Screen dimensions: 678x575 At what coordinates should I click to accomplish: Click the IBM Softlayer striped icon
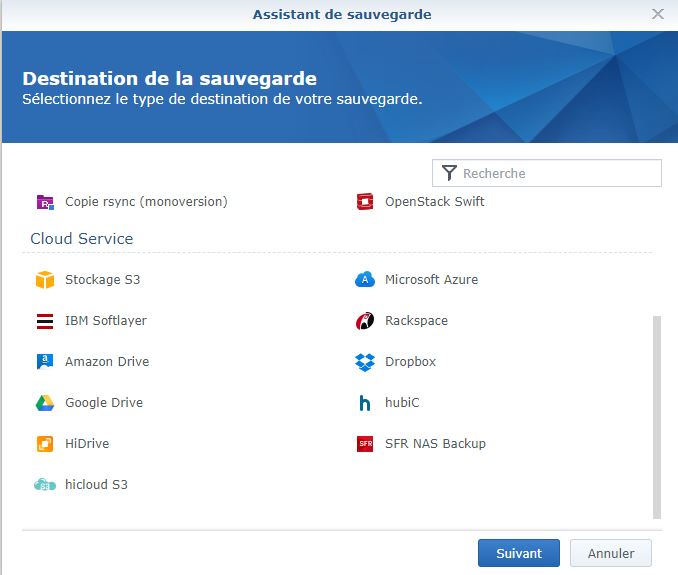point(45,321)
